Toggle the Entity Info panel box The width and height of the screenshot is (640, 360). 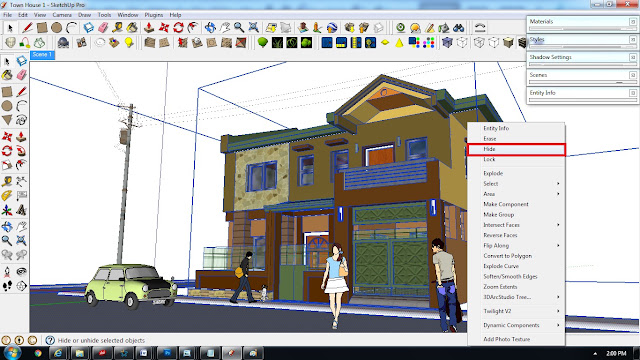click(633, 93)
